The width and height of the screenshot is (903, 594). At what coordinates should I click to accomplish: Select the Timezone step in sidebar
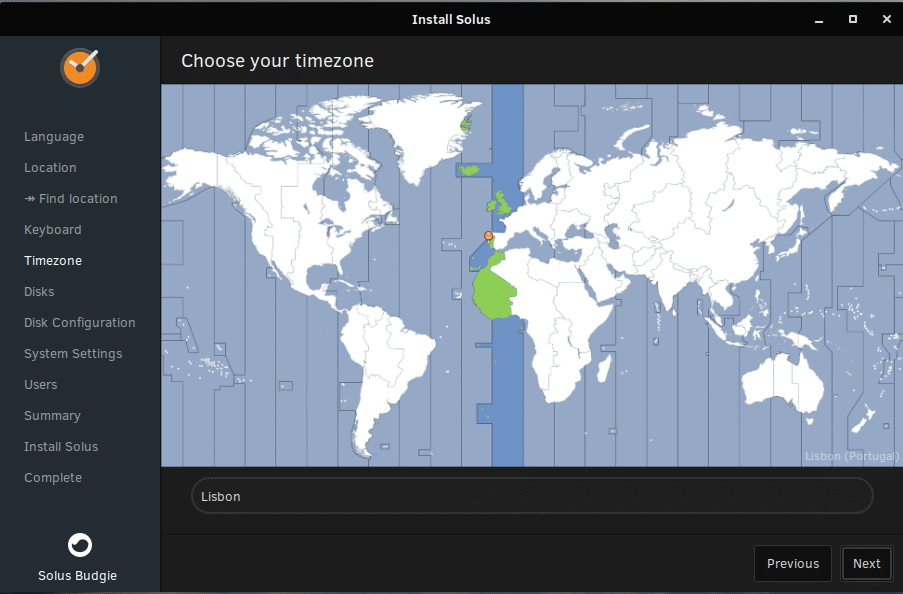tap(53, 260)
